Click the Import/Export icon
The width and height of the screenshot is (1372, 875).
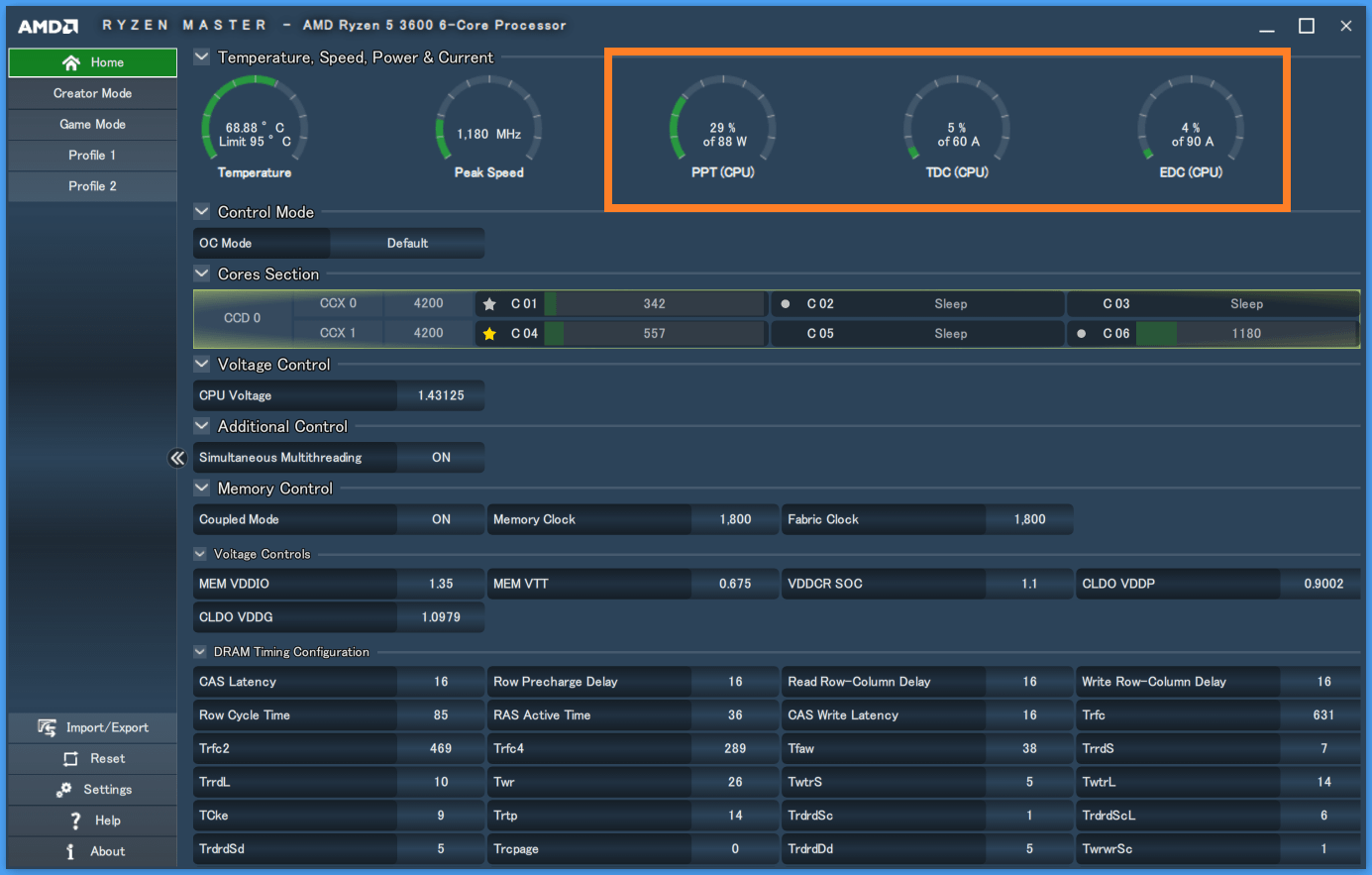pos(47,727)
